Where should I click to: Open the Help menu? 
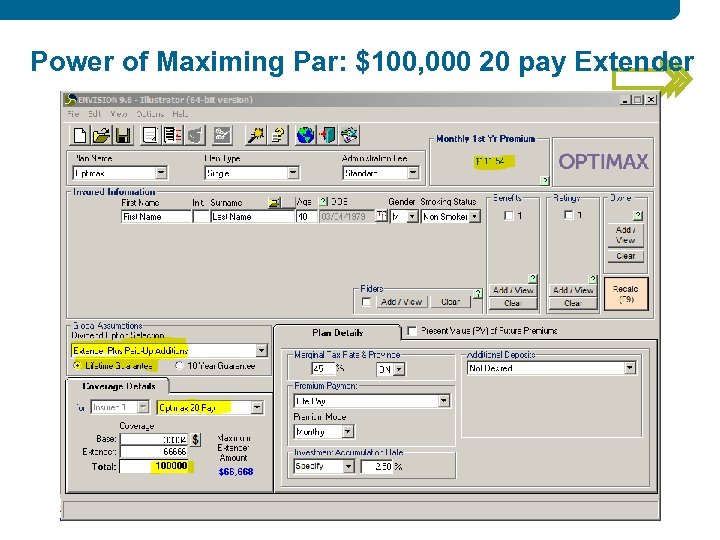pos(180,114)
